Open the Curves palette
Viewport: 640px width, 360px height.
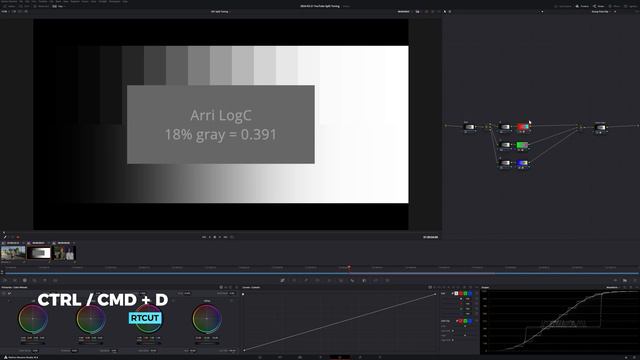point(282,280)
